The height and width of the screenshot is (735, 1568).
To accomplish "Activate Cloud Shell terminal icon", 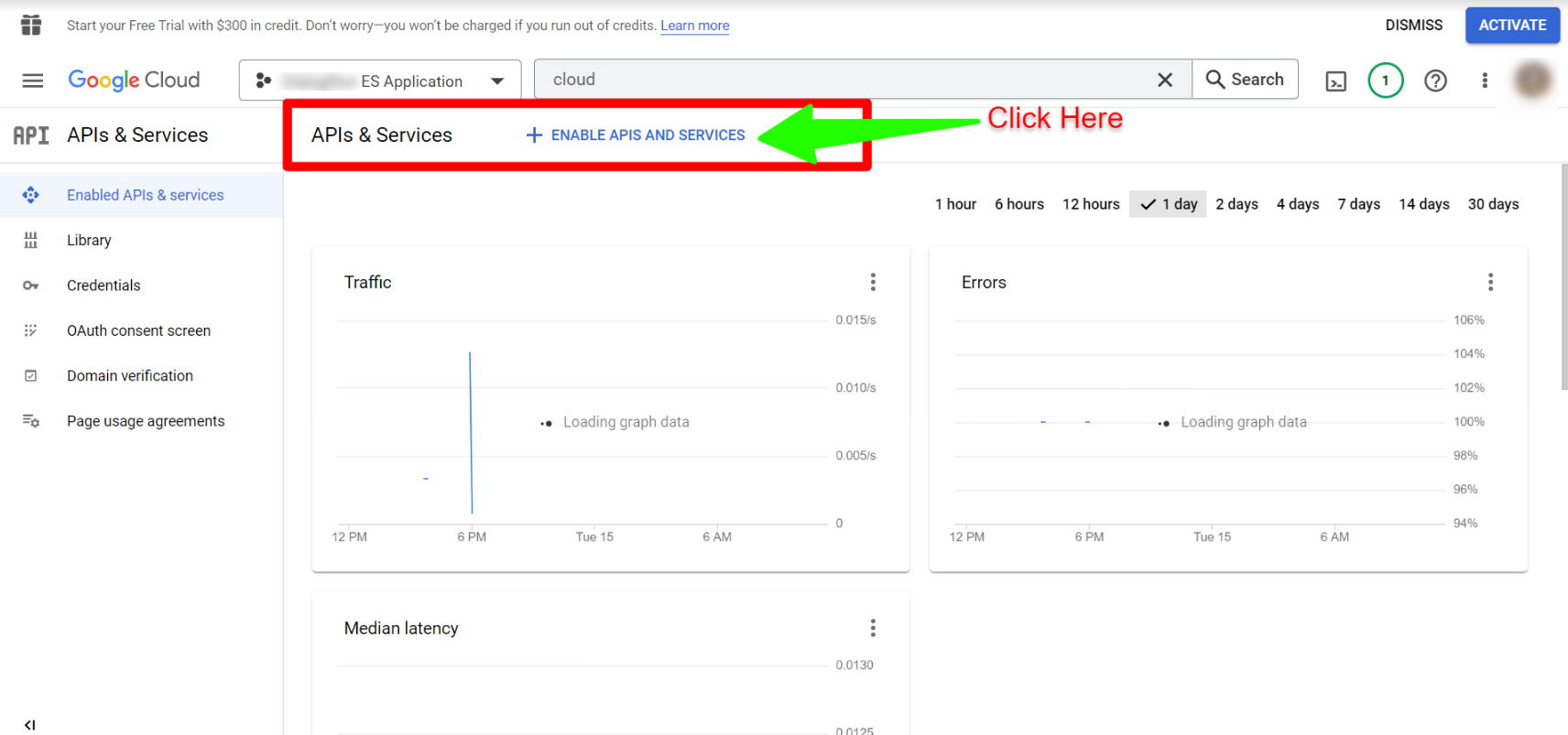I will click(x=1336, y=81).
